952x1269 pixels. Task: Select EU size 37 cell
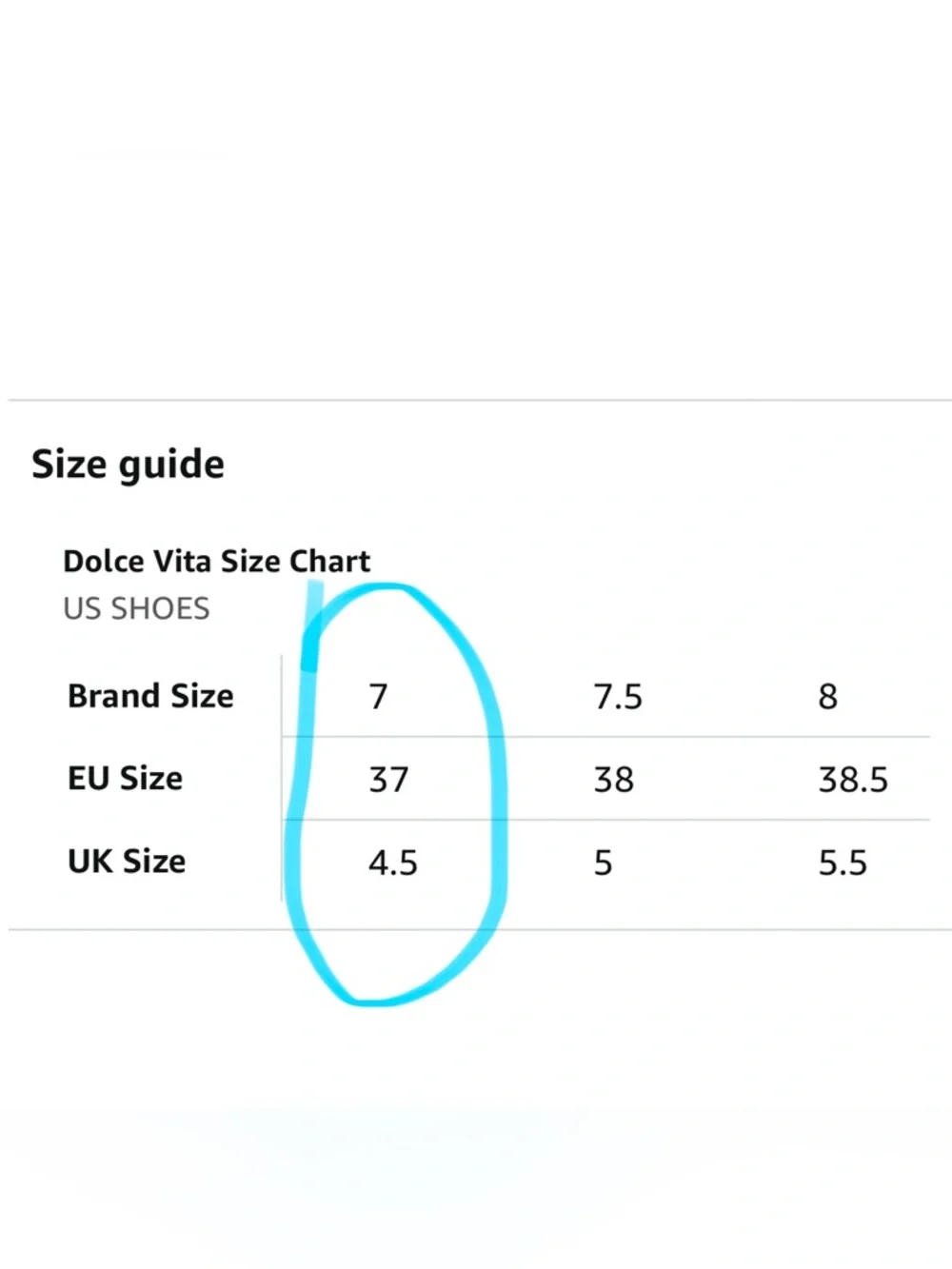point(388,780)
